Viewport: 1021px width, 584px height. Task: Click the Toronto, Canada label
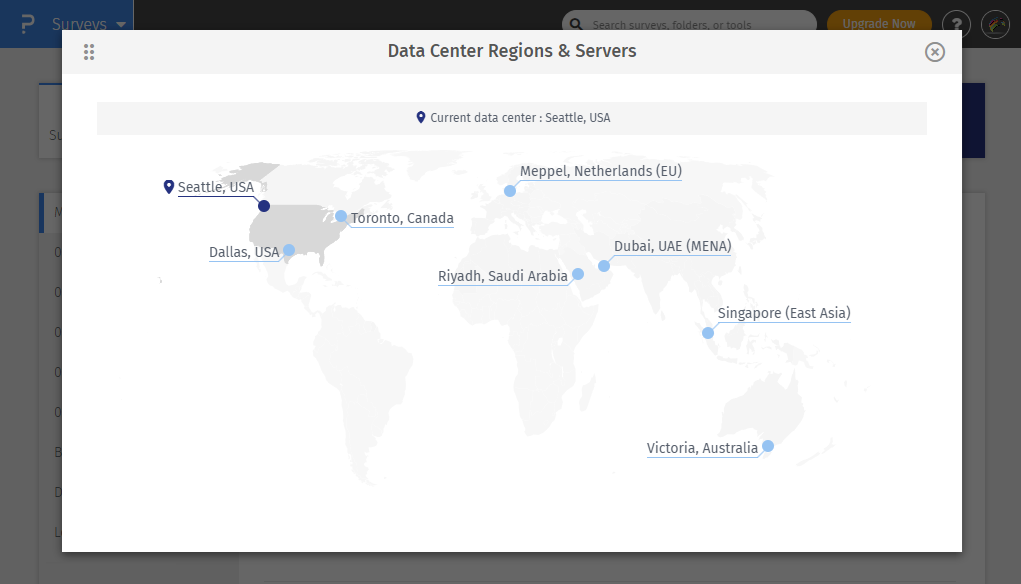pyautogui.click(x=402, y=218)
